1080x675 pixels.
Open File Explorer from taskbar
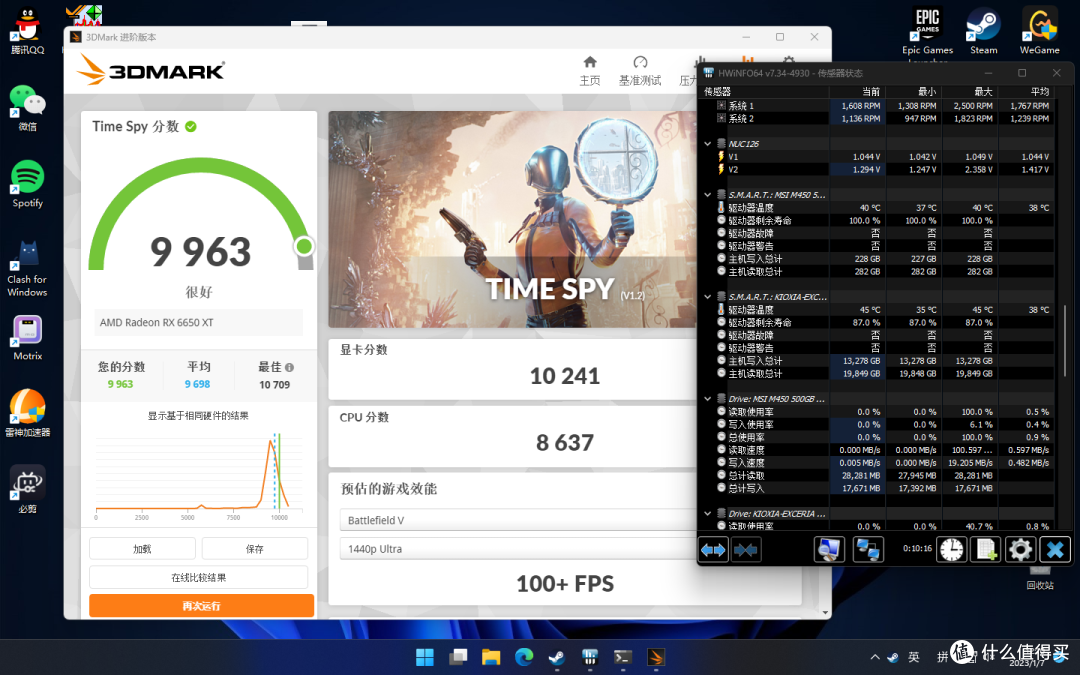point(491,657)
